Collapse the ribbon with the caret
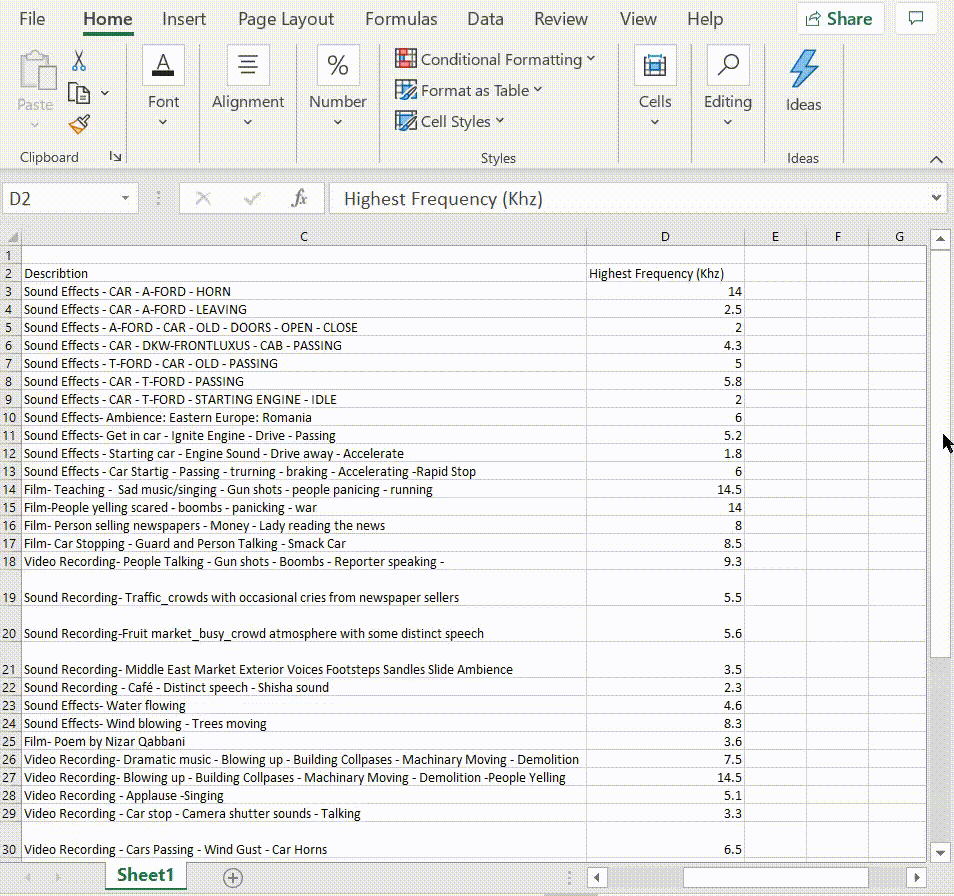This screenshot has height=896, width=954. pyautogui.click(x=936, y=159)
